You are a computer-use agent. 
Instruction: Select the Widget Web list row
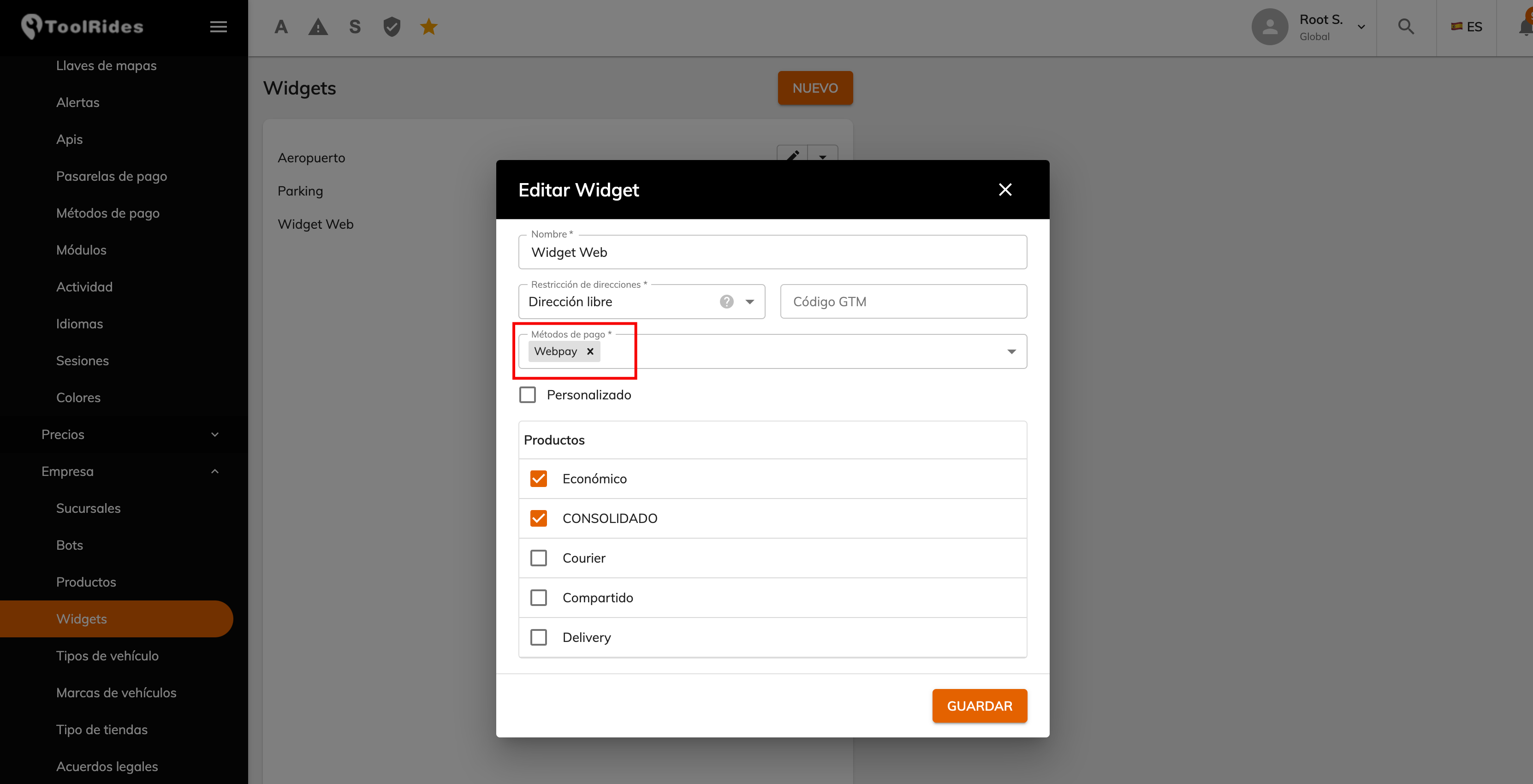click(x=315, y=225)
